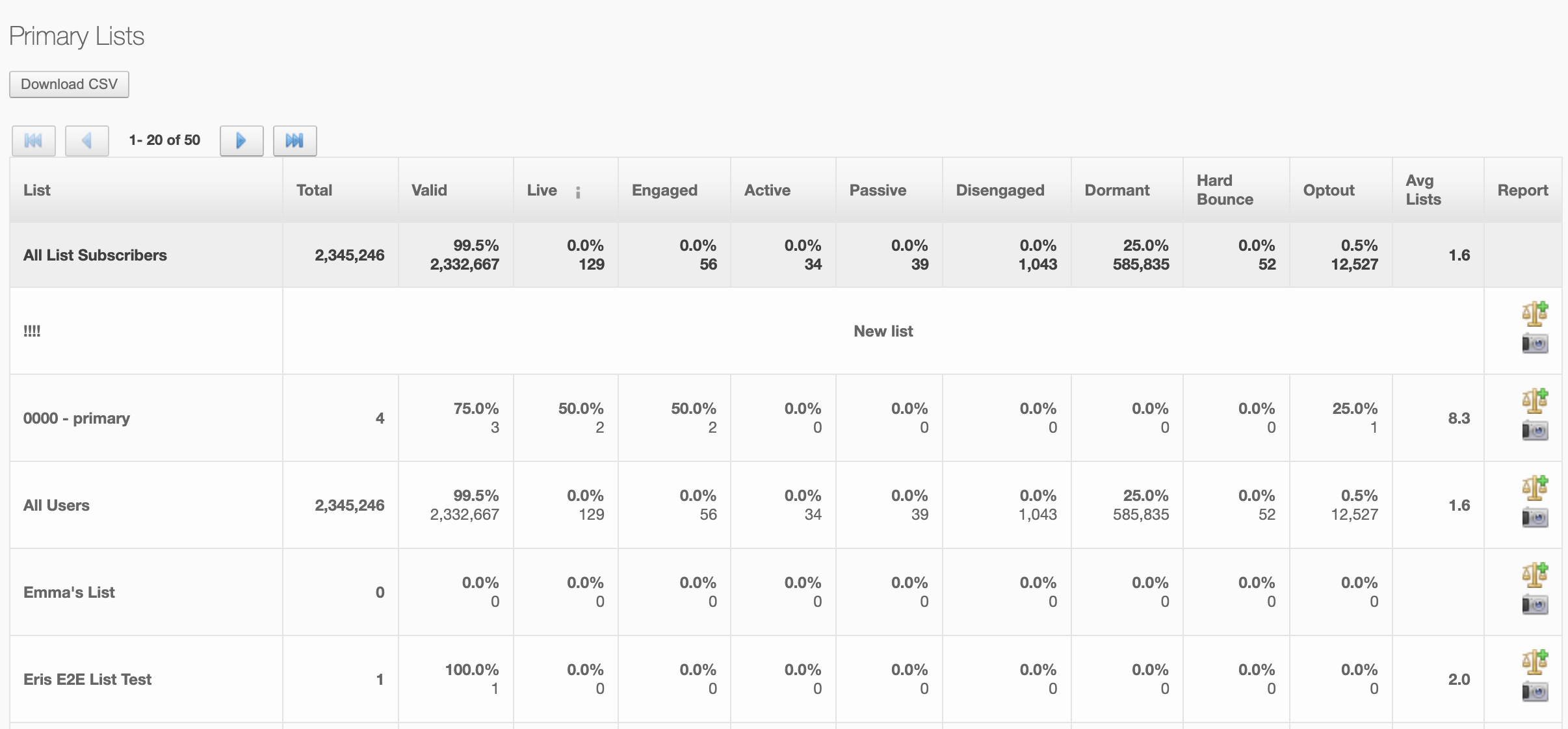Click the camera icon for All Users row
The height and width of the screenshot is (729, 1568).
pos(1534,517)
